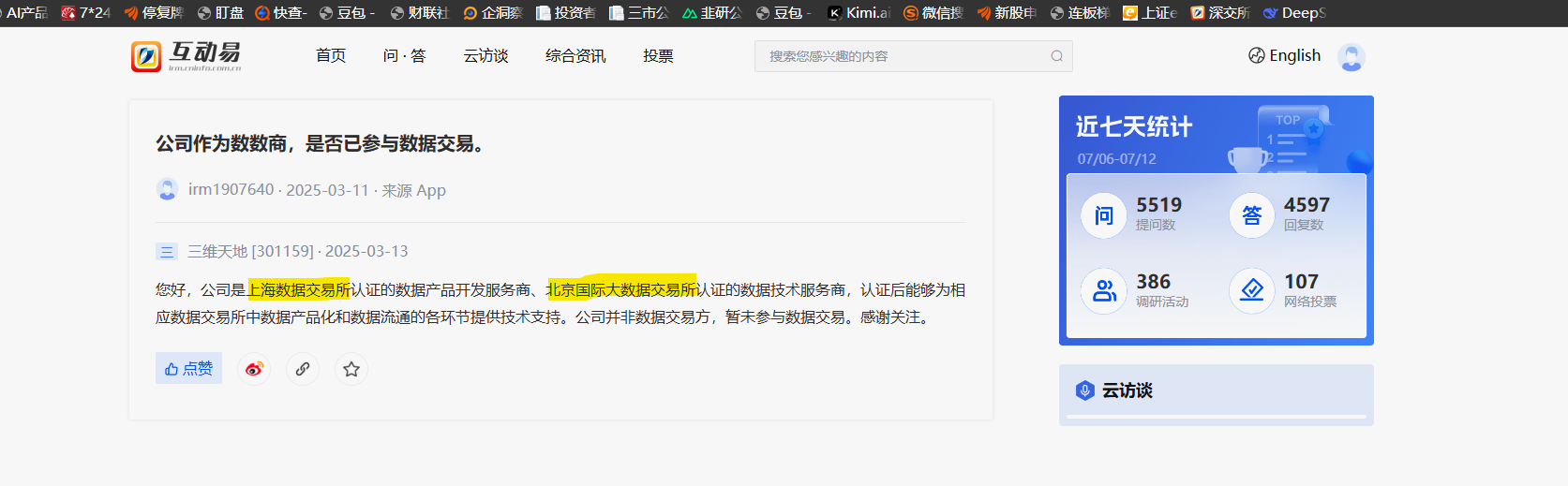This screenshot has width=1568, height=486.
Task: Click asker avatar next to irm1907640
Action: pyautogui.click(x=167, y=189)
